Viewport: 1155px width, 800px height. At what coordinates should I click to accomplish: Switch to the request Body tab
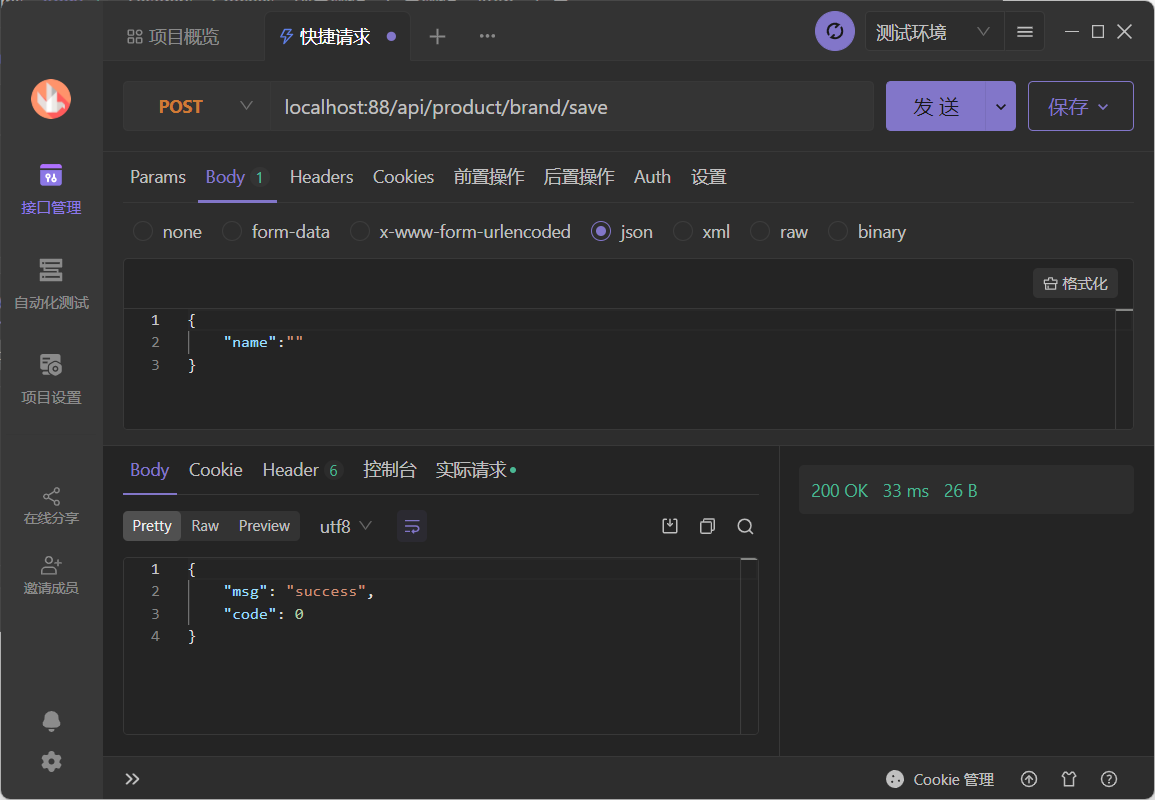click(x=236, y=178)
